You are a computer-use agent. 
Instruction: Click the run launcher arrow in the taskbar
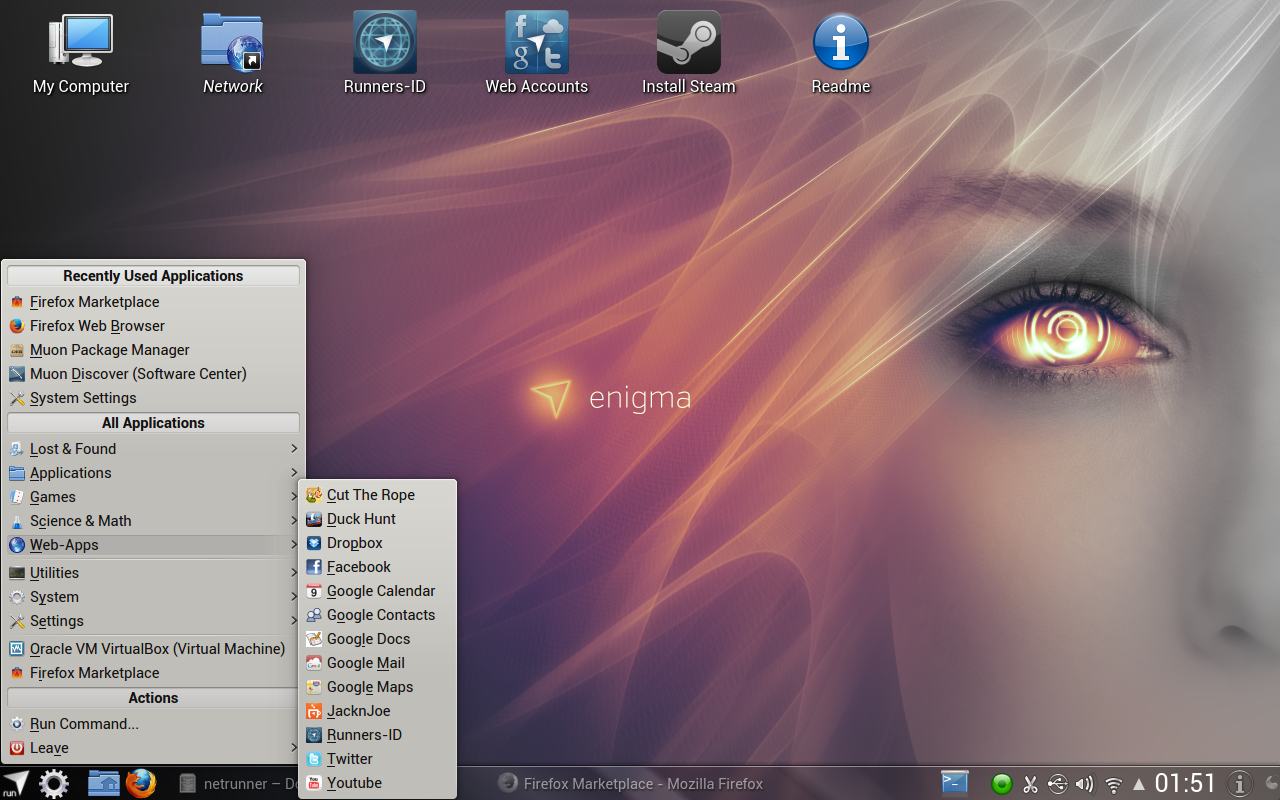(16, 783)
